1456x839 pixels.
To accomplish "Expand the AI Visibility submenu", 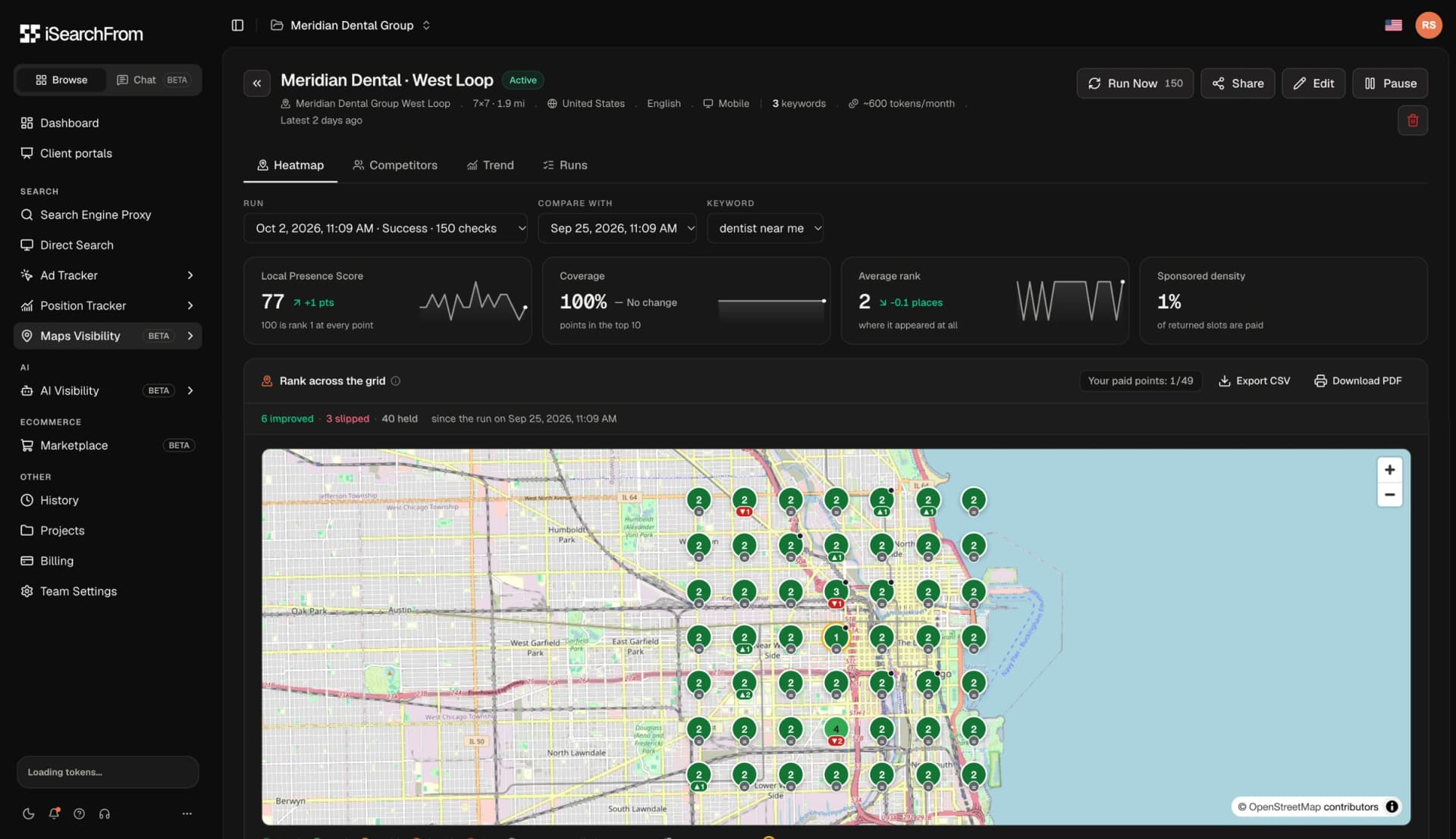I will click(x=190, y=390).
